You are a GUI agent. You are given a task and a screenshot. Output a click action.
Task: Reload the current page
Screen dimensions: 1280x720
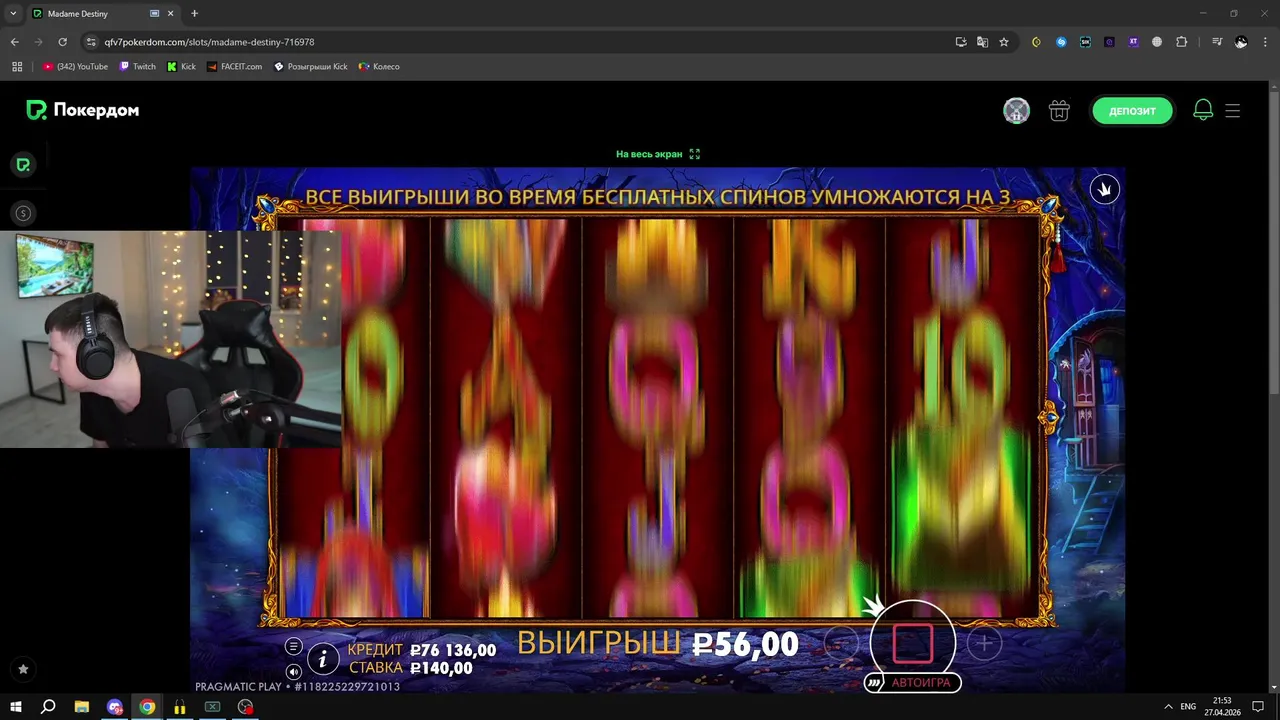click(62, 42)
